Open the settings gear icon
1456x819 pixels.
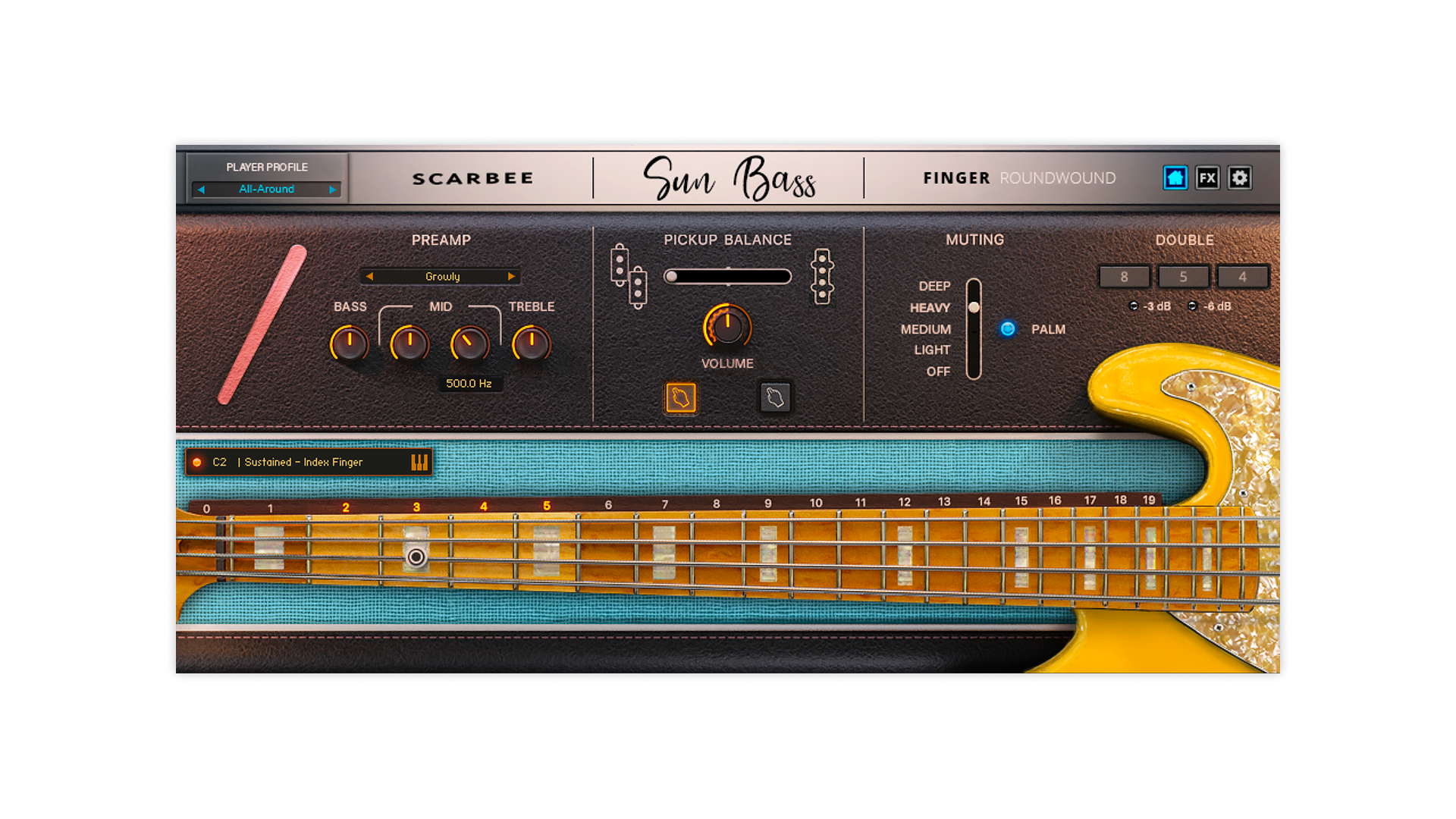1240,178
